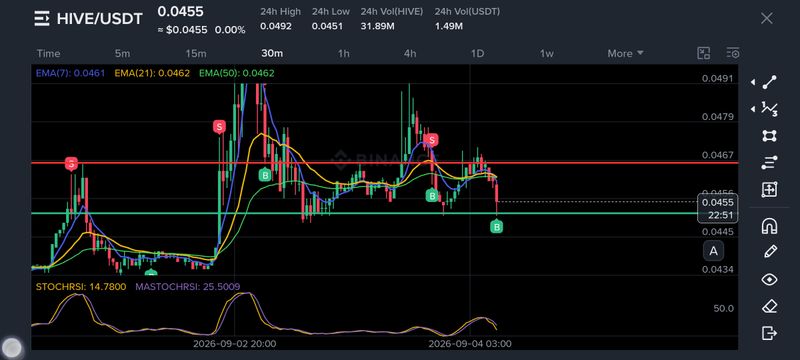Open the More intervals dropdown
800x360 pixels.
[626, 54]
